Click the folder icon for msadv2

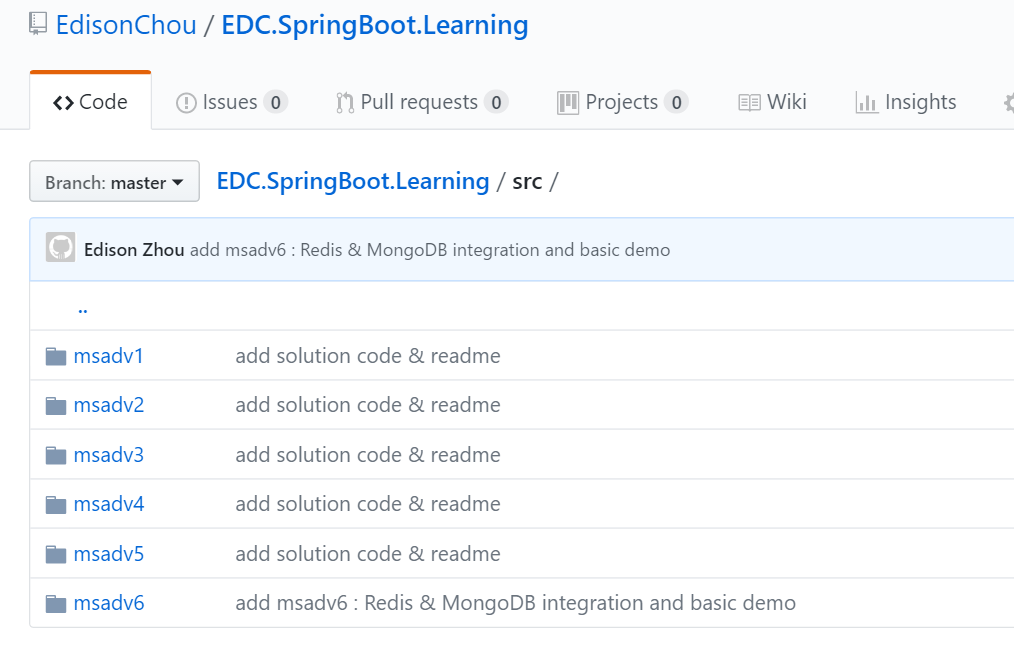click(x=56, y=406)
